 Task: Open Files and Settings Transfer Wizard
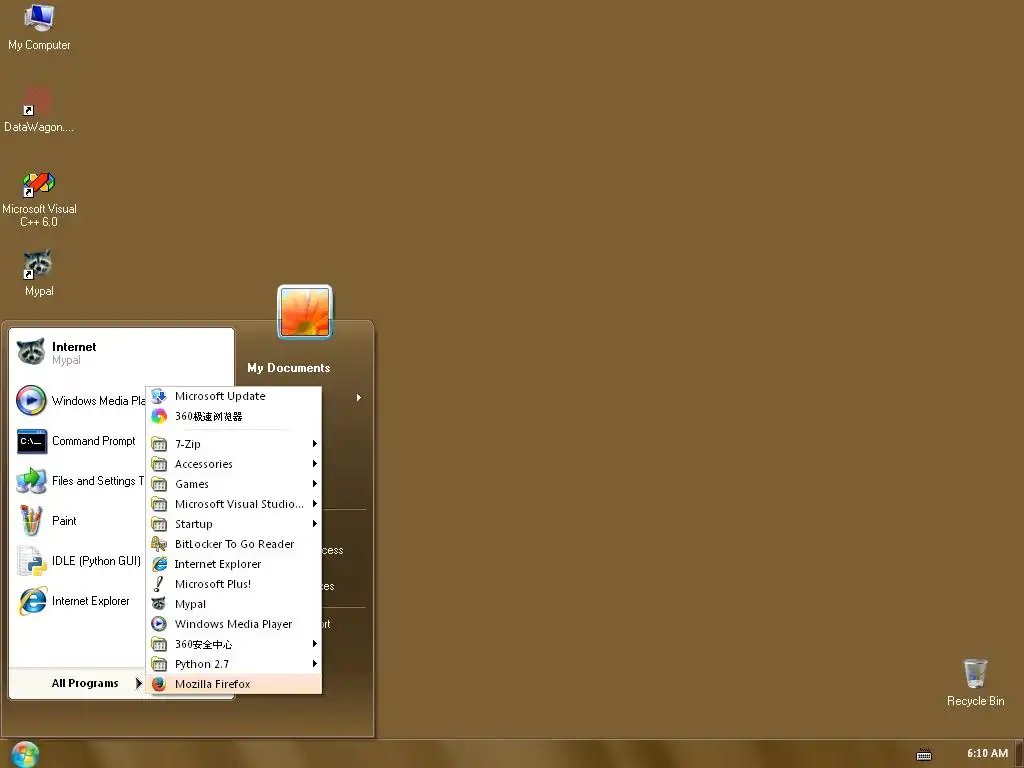79,481
